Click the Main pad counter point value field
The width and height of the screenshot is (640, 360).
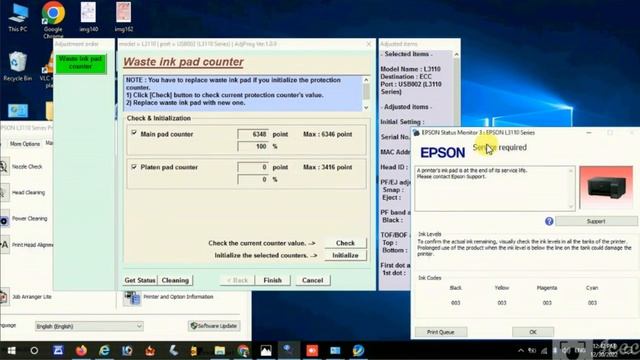point(253,134)
